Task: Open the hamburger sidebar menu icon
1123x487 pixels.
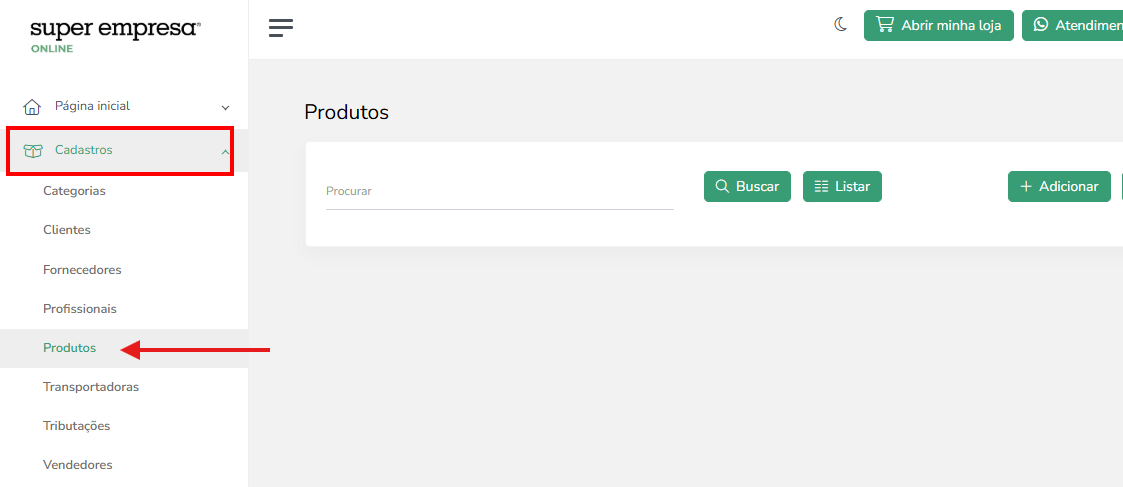Action: click(x=281, y=28)
